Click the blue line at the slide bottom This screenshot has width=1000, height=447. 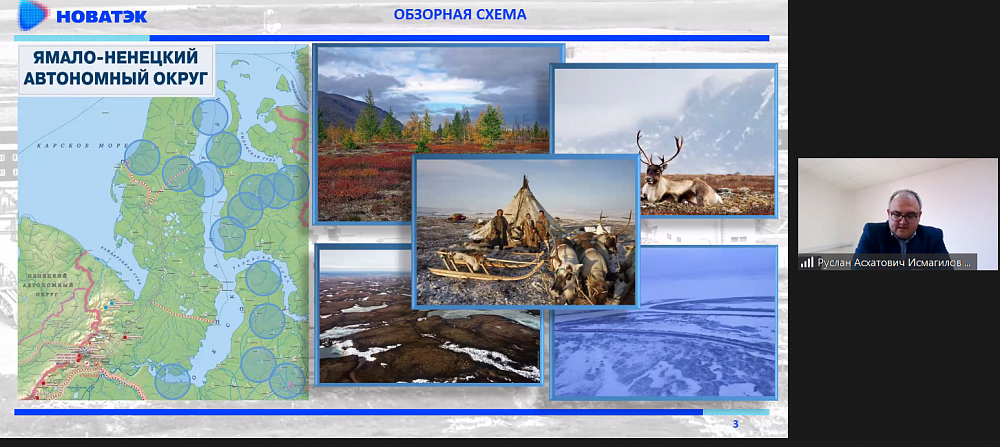360,411
